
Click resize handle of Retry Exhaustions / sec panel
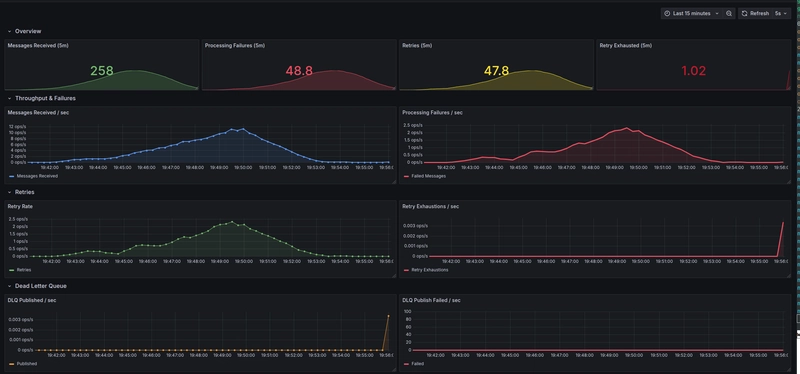pyautogui.click(x=788, y=276)
